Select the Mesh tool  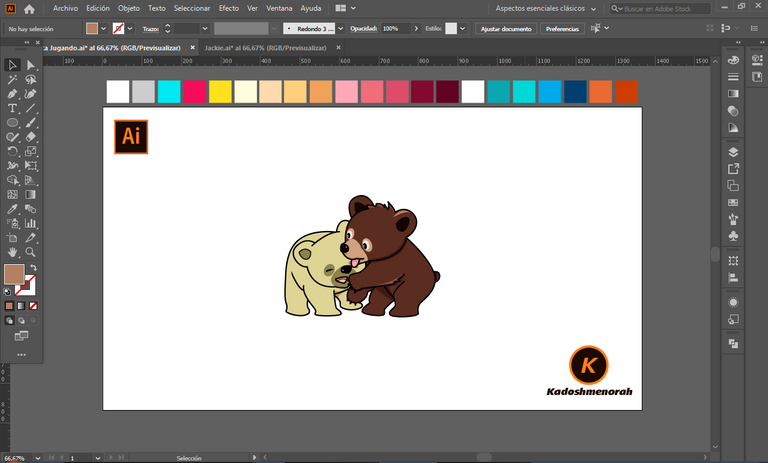pos(12,195)
